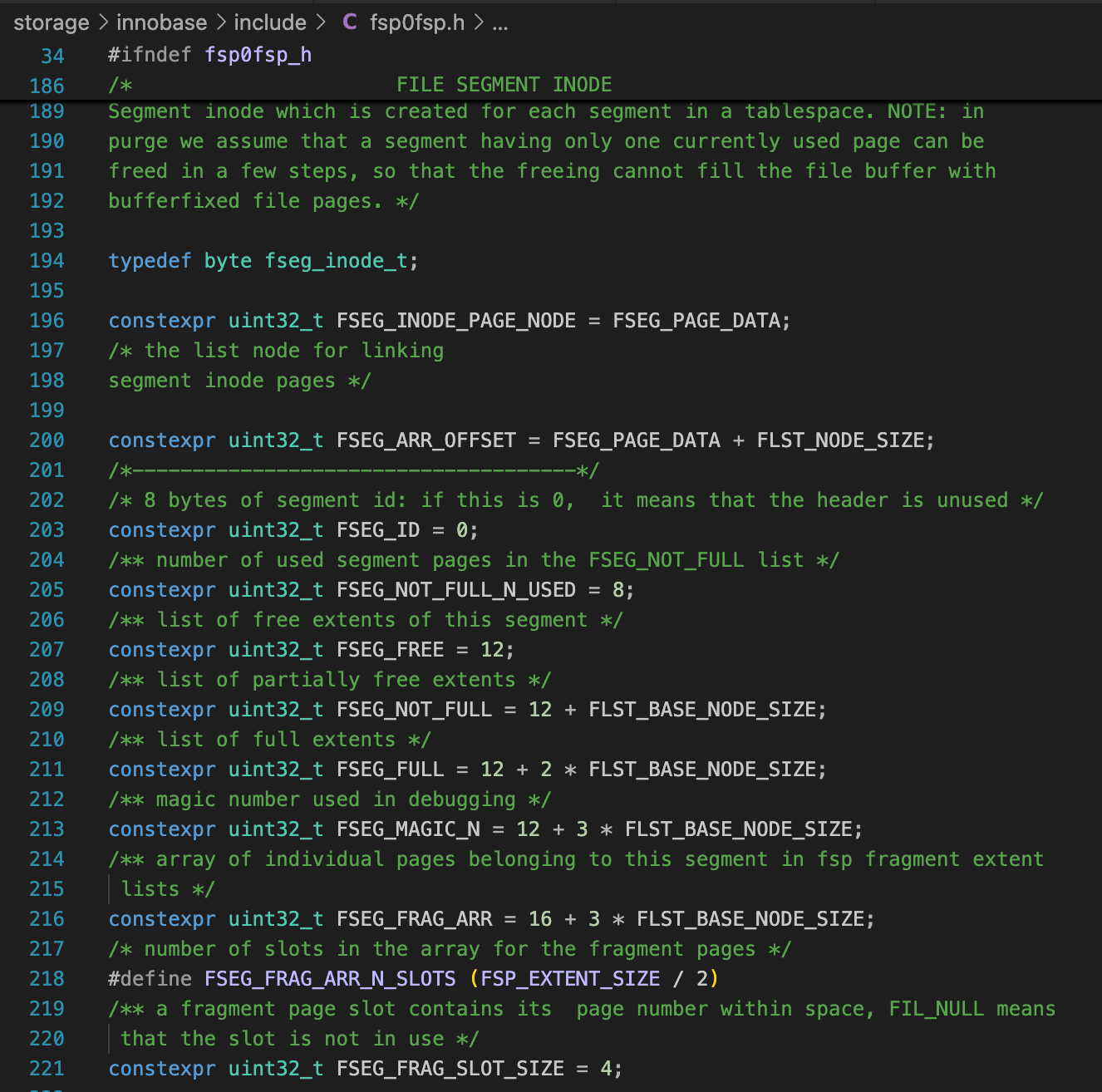
Task: Click FSP_EXTENT_SIZE on the #define line
Action: pos(569,978)
